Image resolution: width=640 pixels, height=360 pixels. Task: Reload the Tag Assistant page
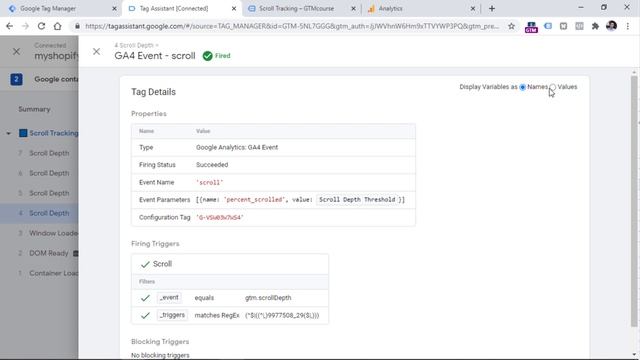point(41,26)
